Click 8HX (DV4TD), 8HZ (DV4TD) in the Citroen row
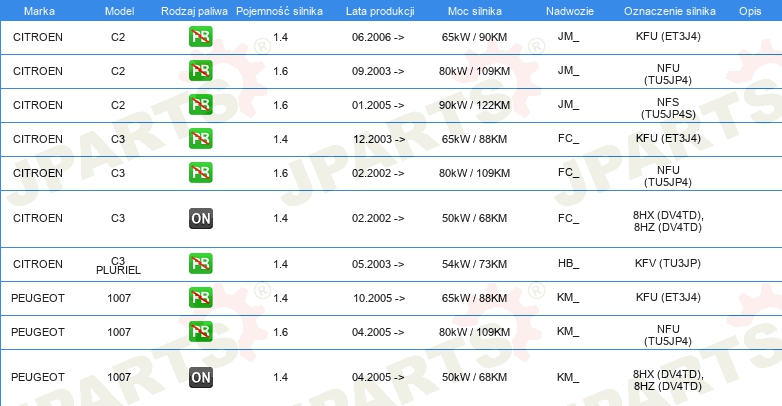Viewport: 782px width, 406px height. tap(668, 221)
